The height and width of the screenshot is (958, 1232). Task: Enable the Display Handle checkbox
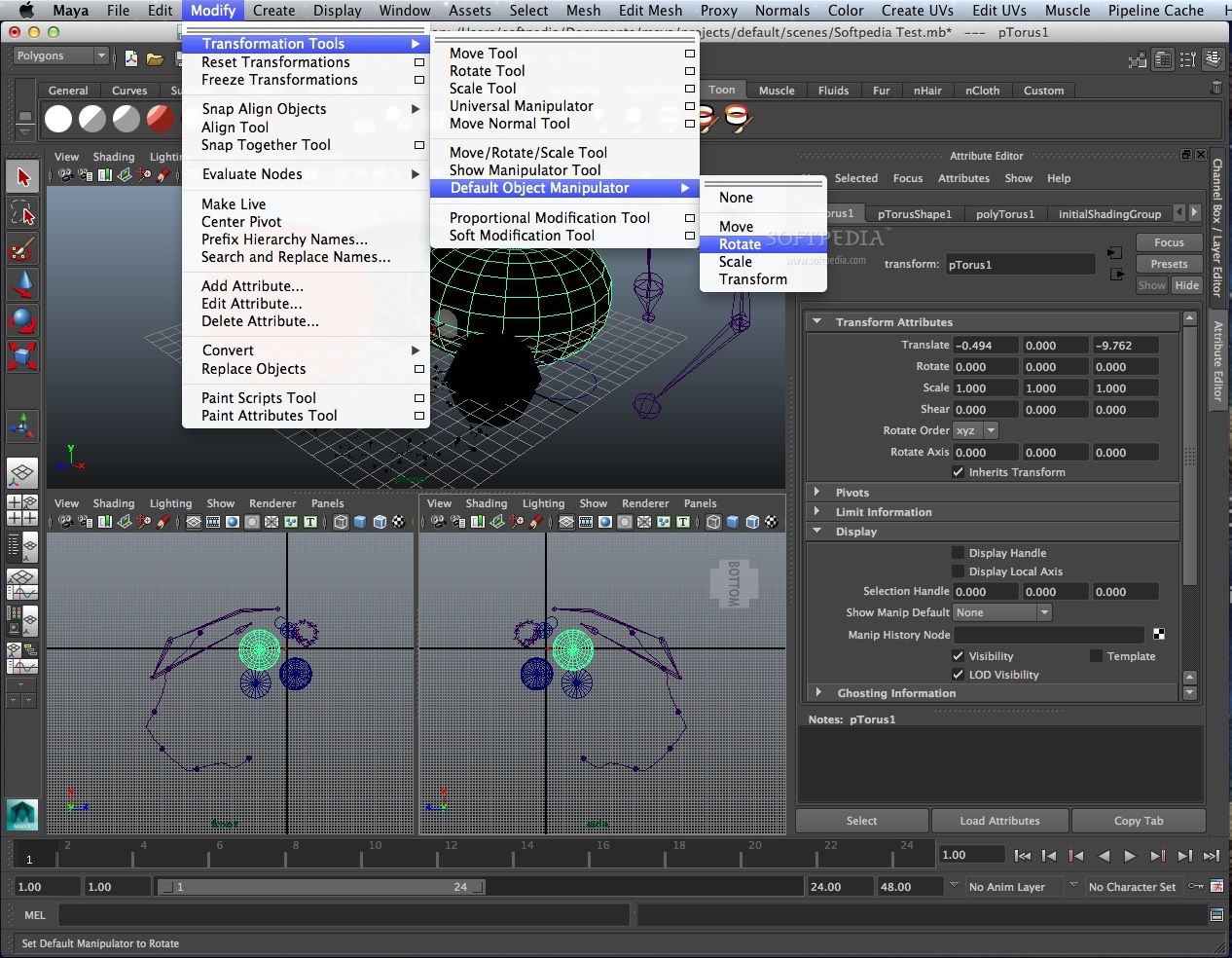959,552
